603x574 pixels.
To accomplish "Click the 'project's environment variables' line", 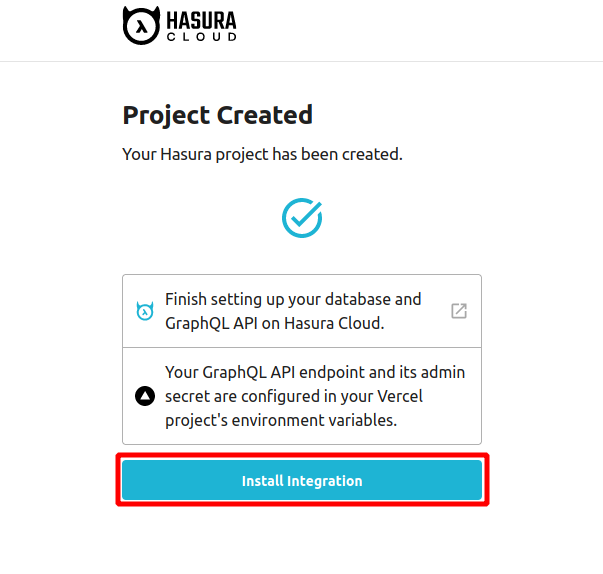I will (x=281, y=420).
